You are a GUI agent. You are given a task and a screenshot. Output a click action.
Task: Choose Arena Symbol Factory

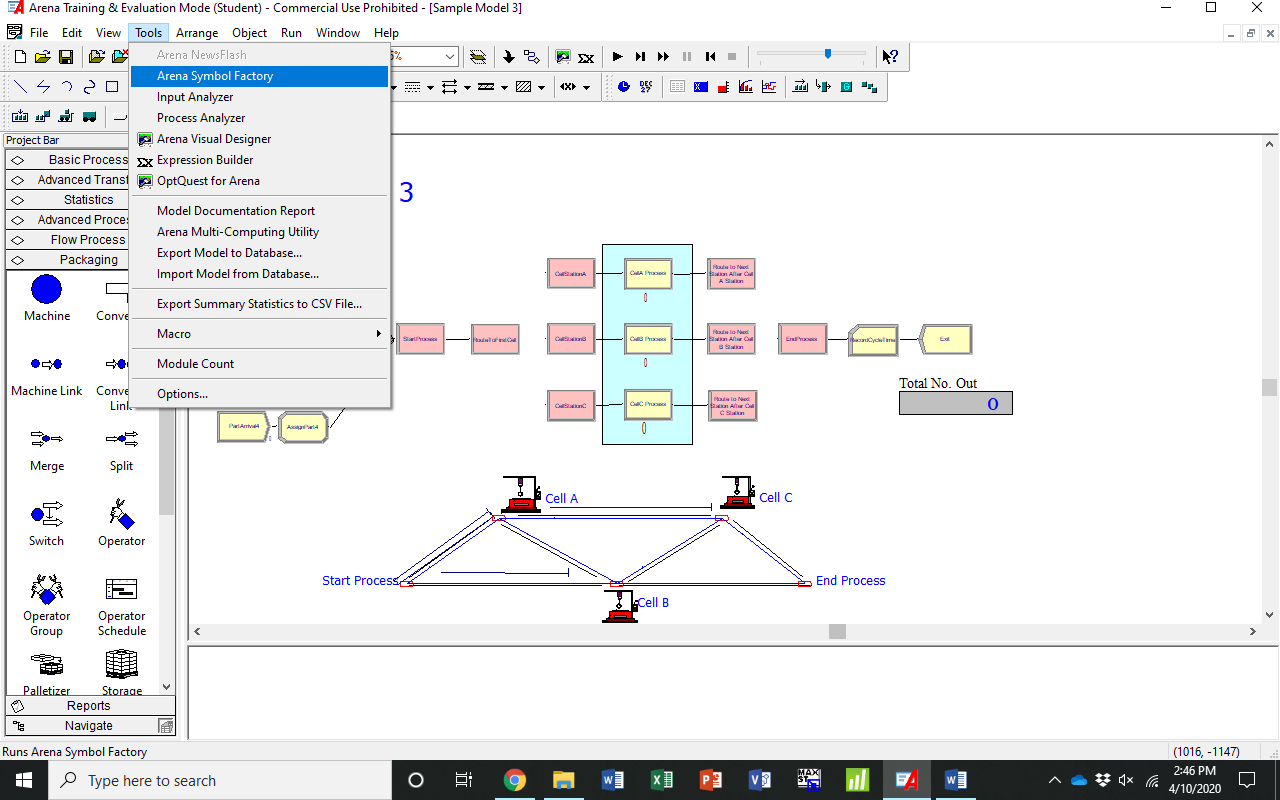coord(260,76)
